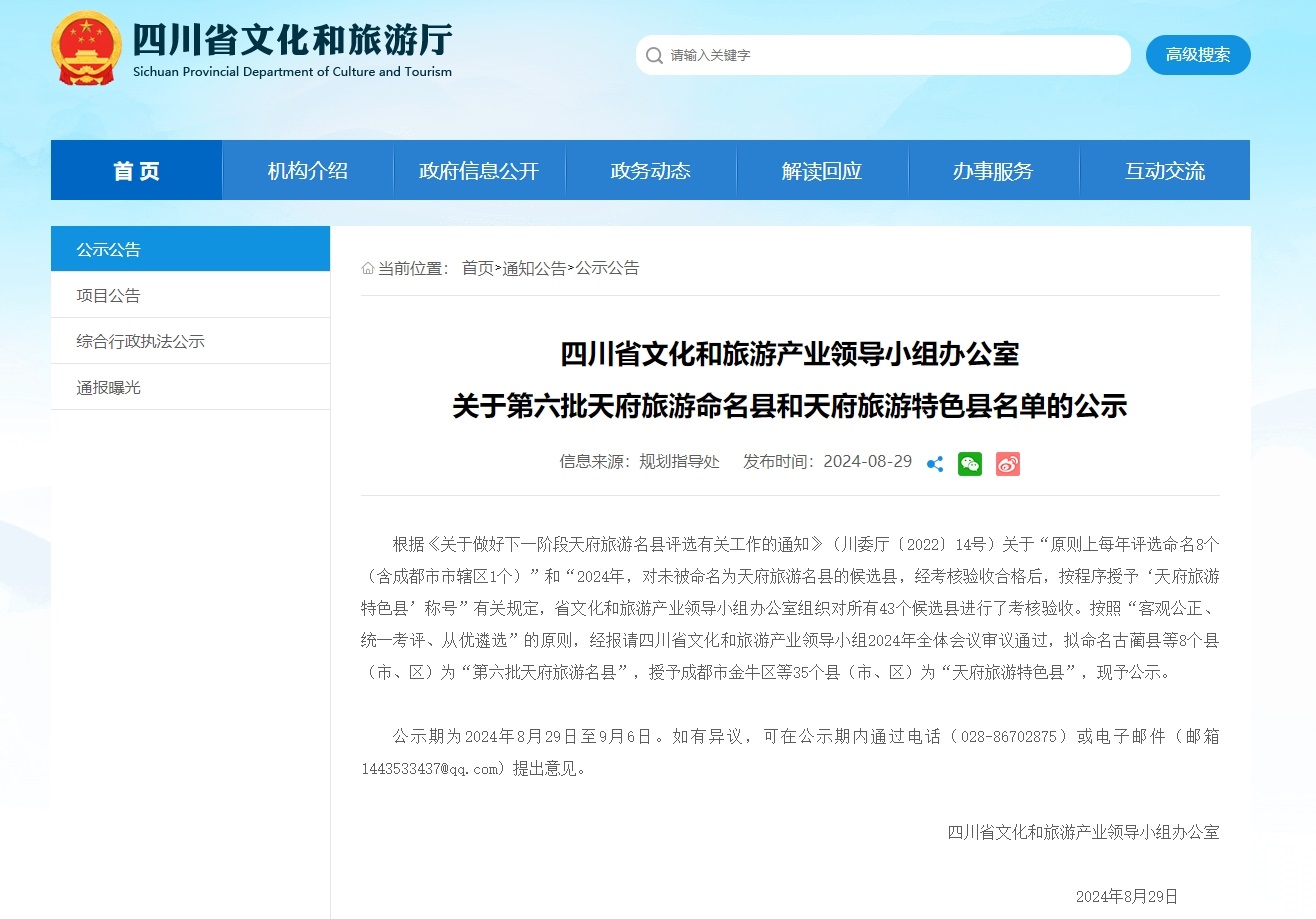Click the national emblem site logo
This screenshot has height=919, width=1316.
coord(86,46)
